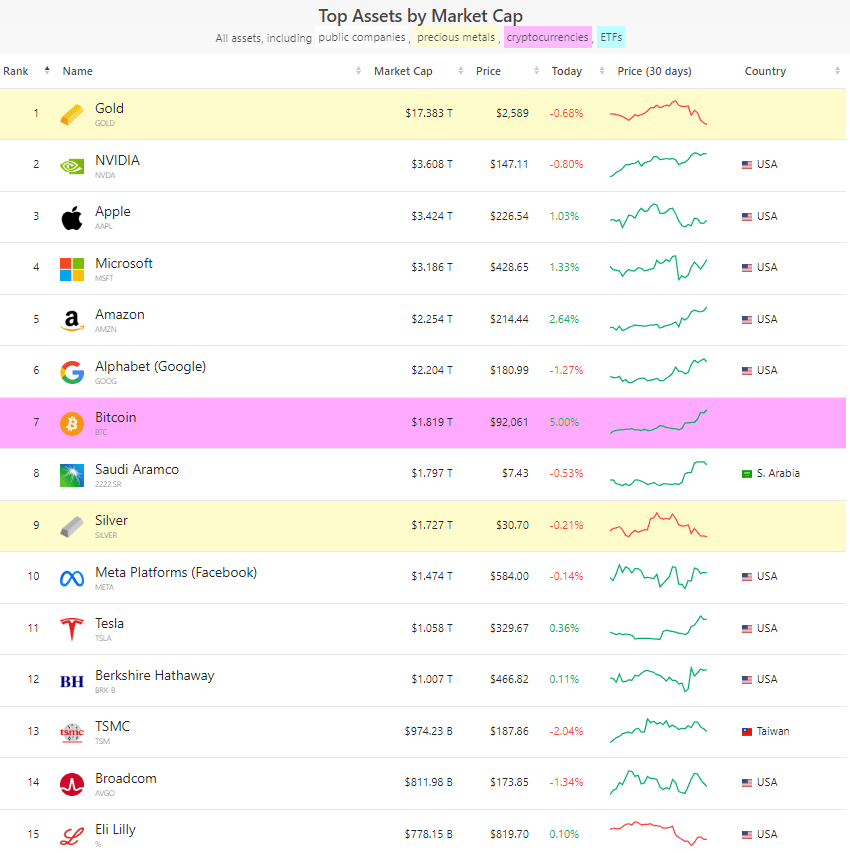Click the Saudi Arabia flag icon
The width and height of the screenshot is (850, 853).
(747, 473)
